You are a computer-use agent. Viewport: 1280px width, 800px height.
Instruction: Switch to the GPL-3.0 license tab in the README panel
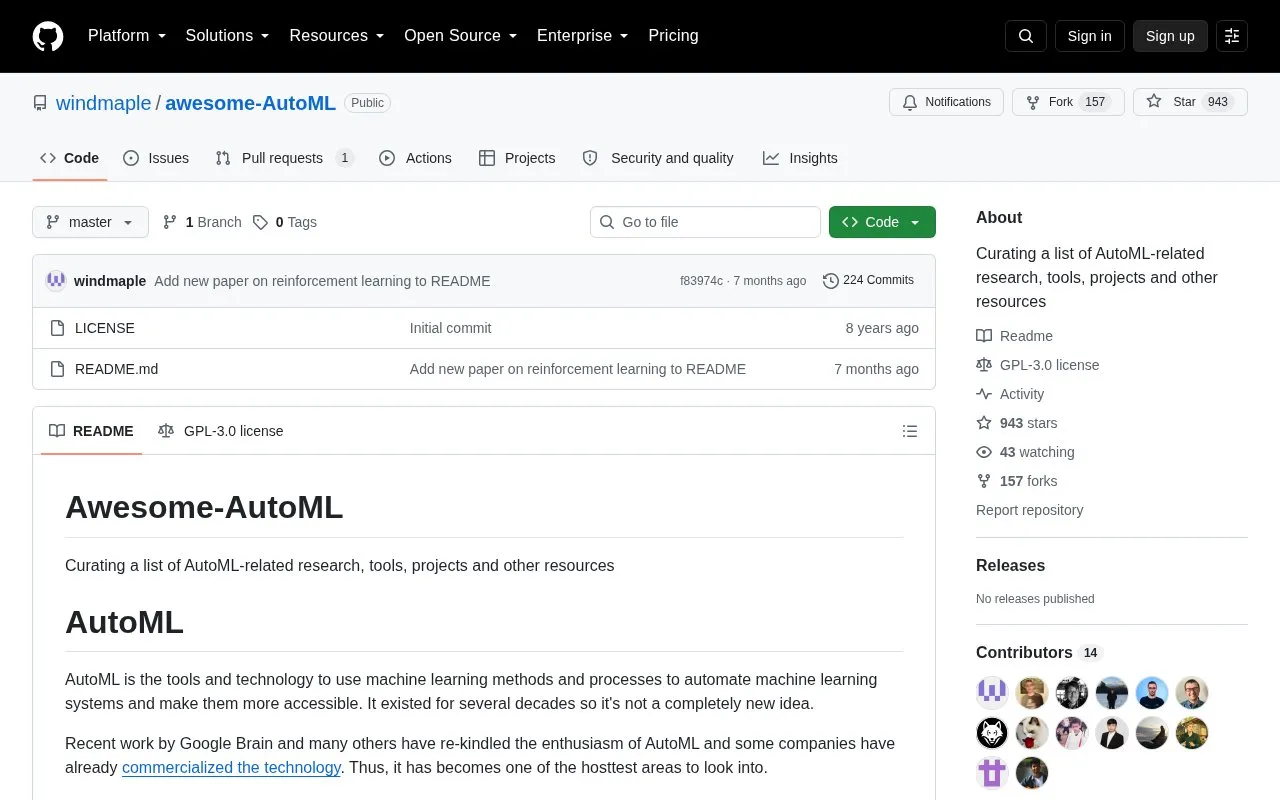tap(221, 431)
